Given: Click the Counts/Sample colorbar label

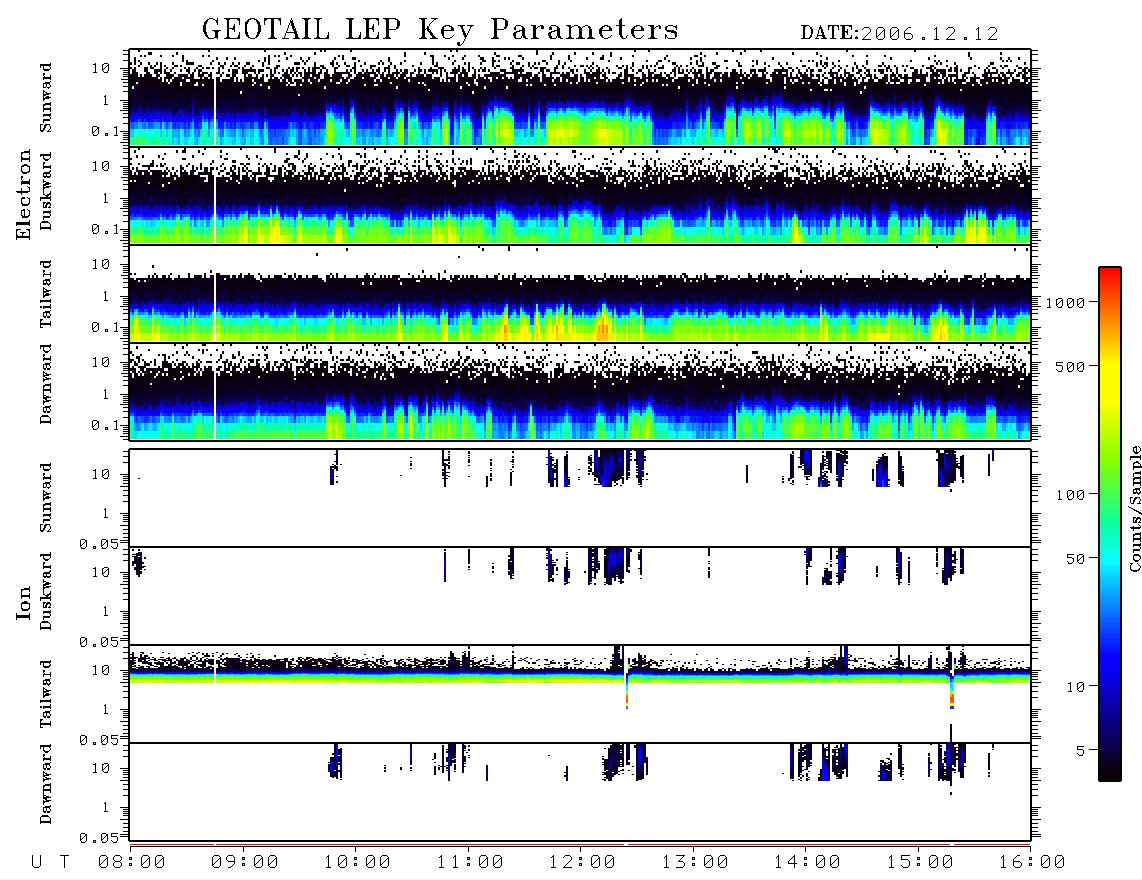Looking at the screenshot, I should 1134,508.
